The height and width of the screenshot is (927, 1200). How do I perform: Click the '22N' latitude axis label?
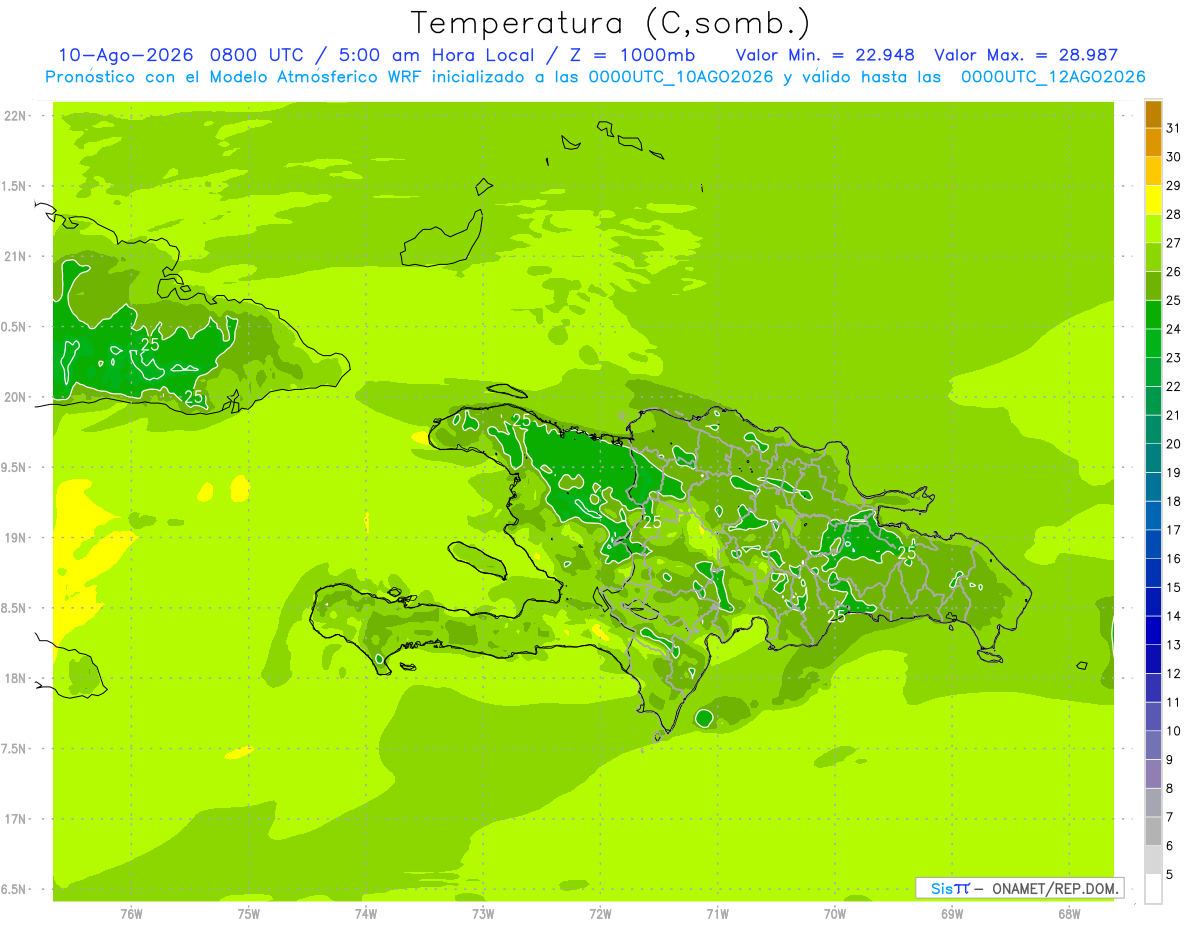click(x=14, y=116)
